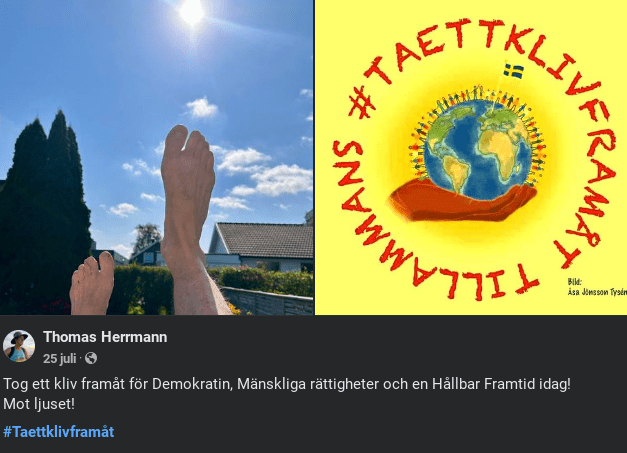Viewport: 627px width, 453px height.
Task: Click the lower foot in the photo
Action: click(92, 283)
